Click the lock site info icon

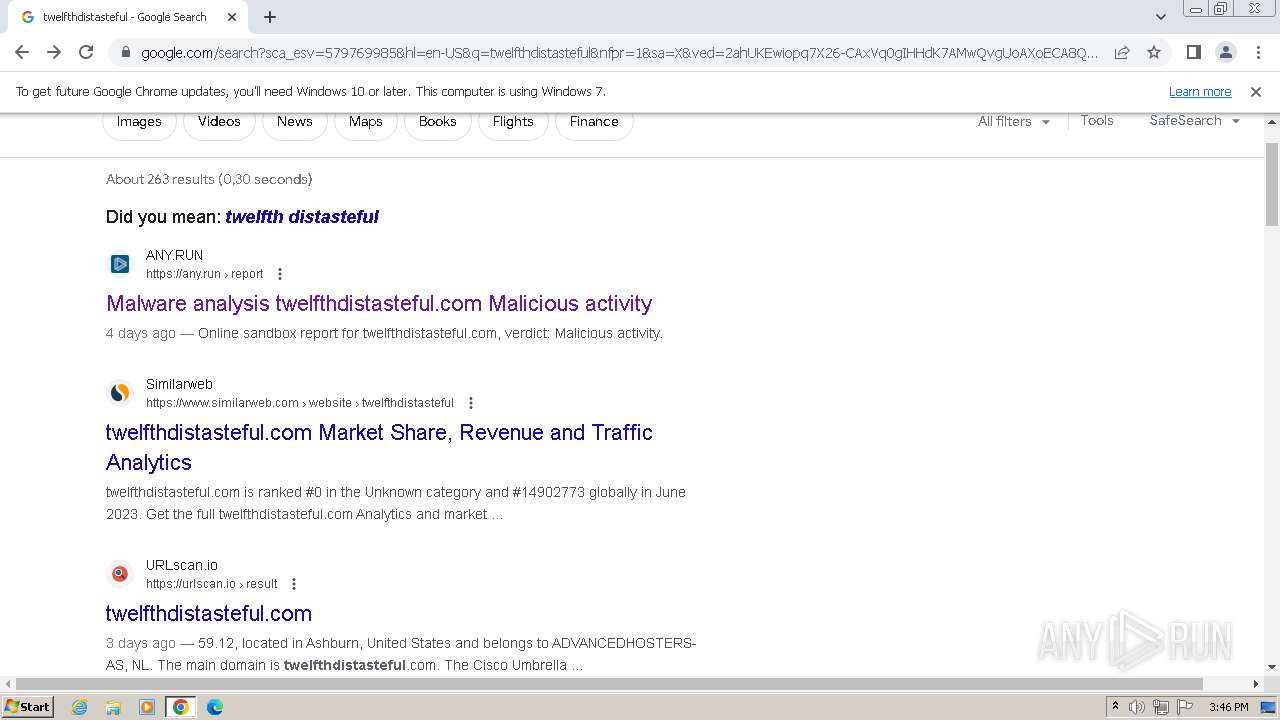(x=125, y=52)
